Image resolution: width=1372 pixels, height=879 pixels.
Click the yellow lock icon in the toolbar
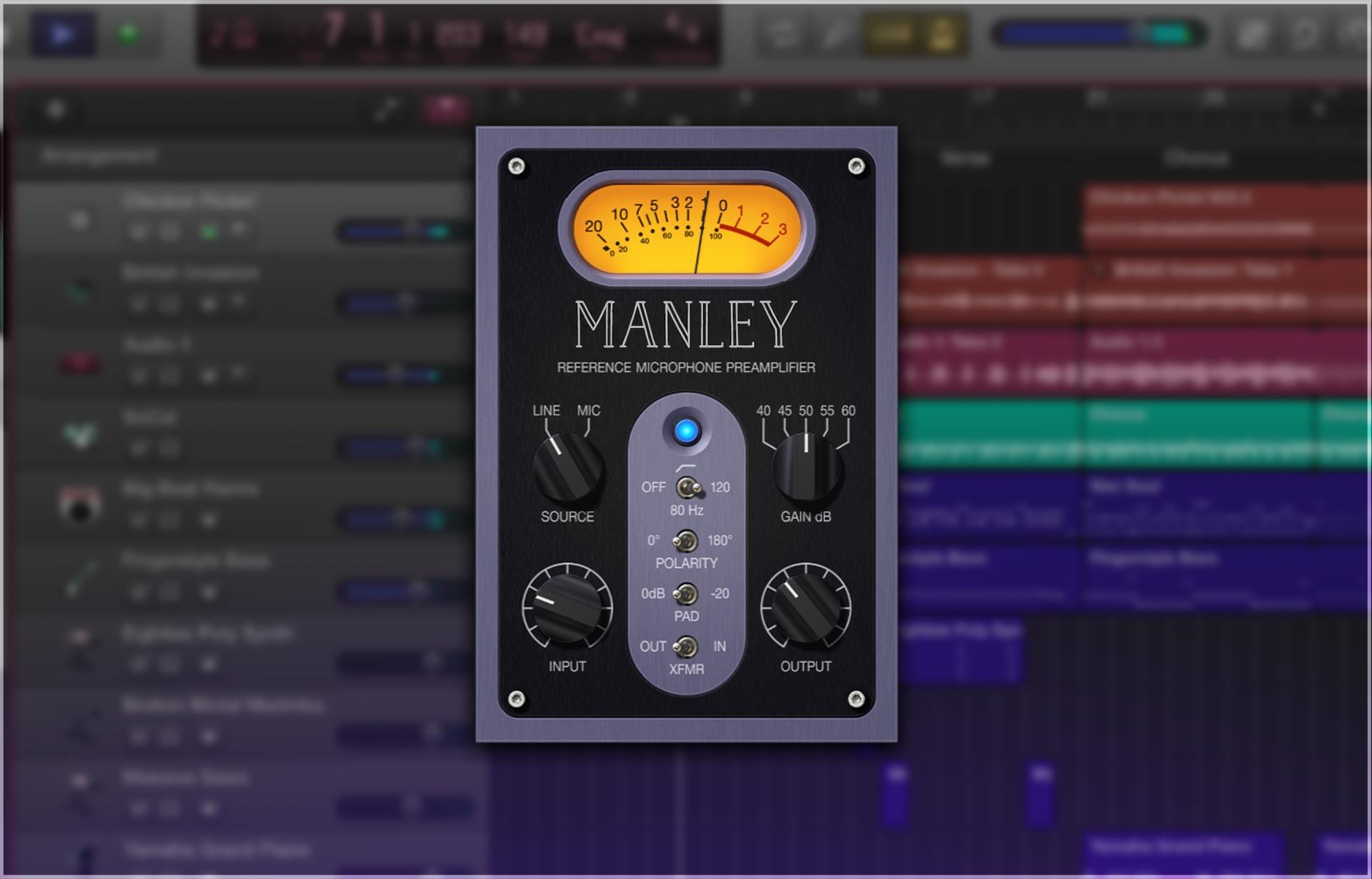coord(942,34)
